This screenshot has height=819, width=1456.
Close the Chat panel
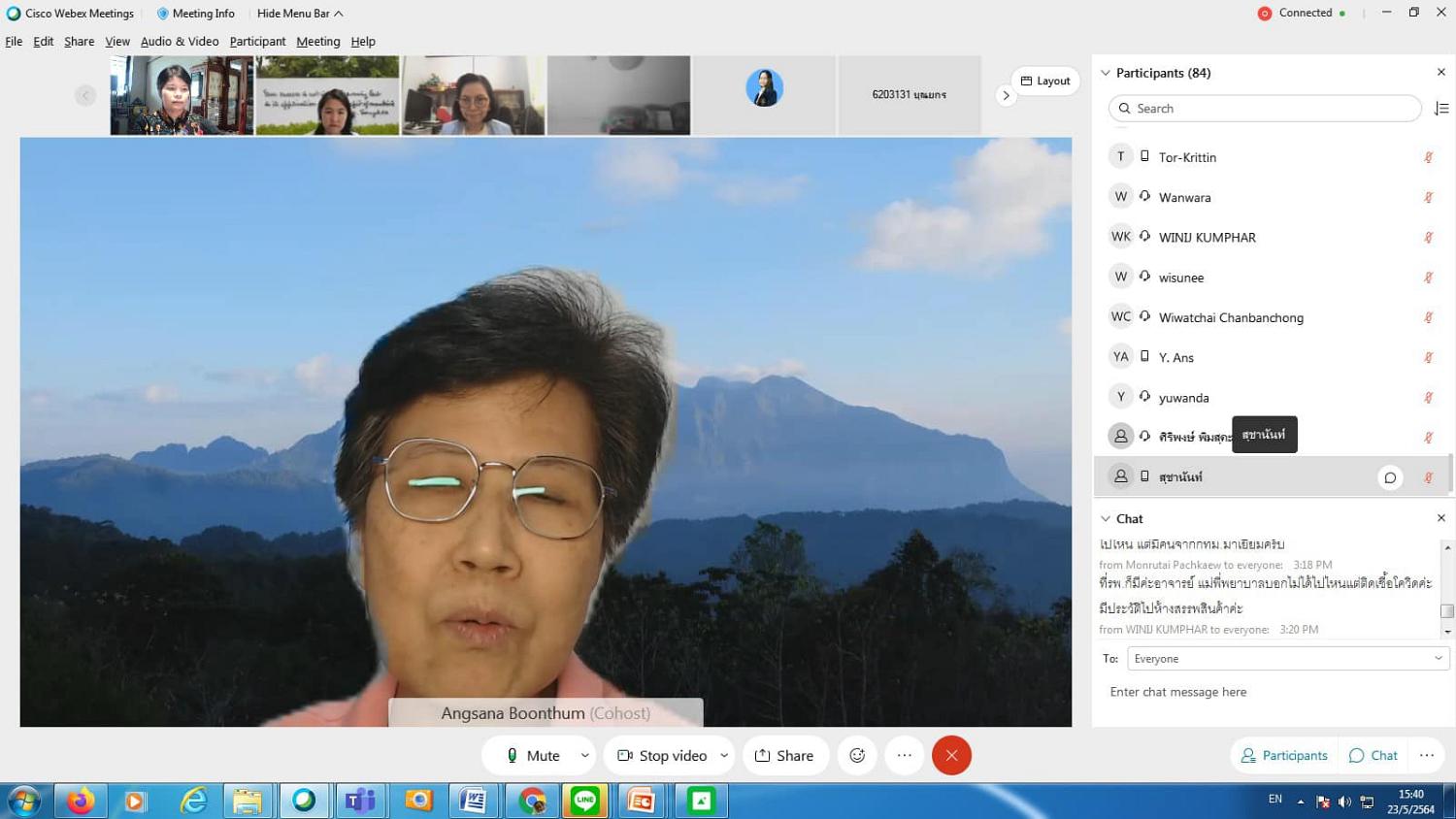tap(1441, 518)
